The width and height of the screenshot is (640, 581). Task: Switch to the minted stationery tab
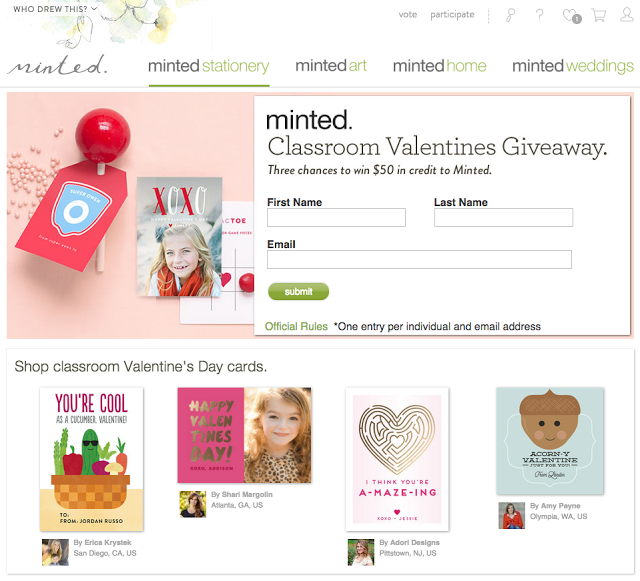coord(209,66)
